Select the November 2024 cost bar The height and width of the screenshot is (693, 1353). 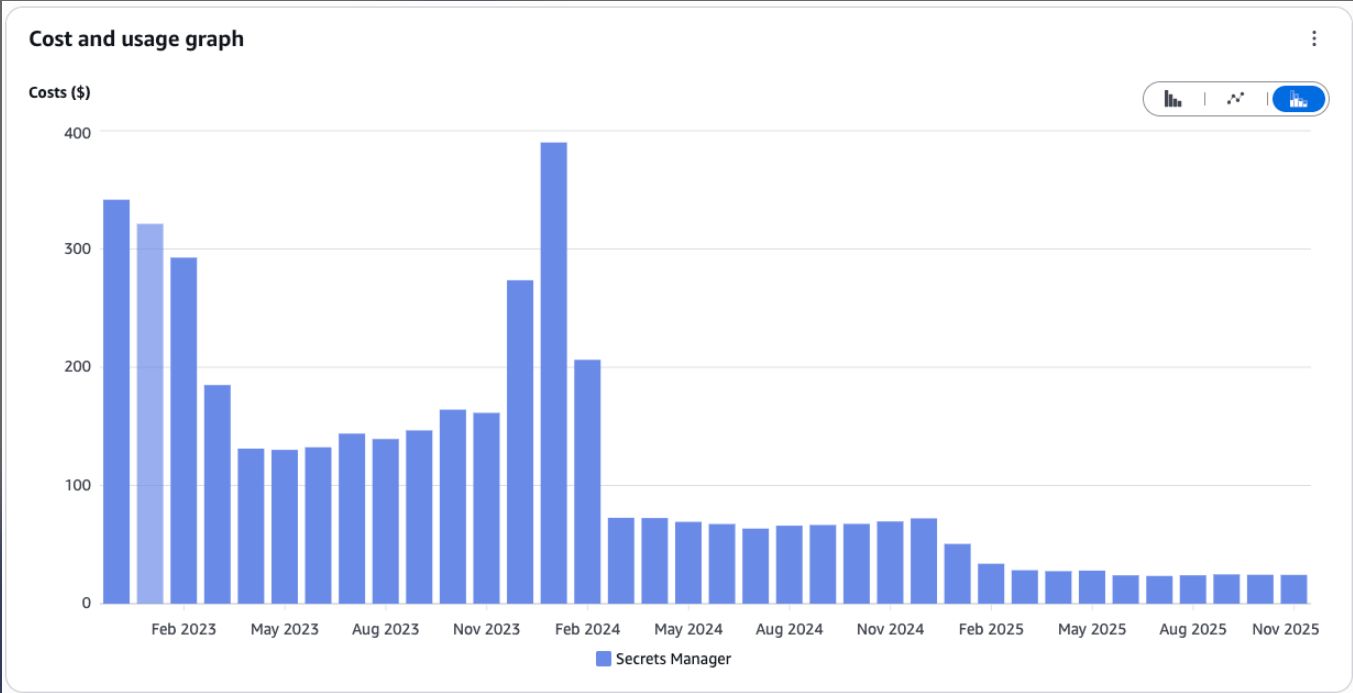click(890, 562)
